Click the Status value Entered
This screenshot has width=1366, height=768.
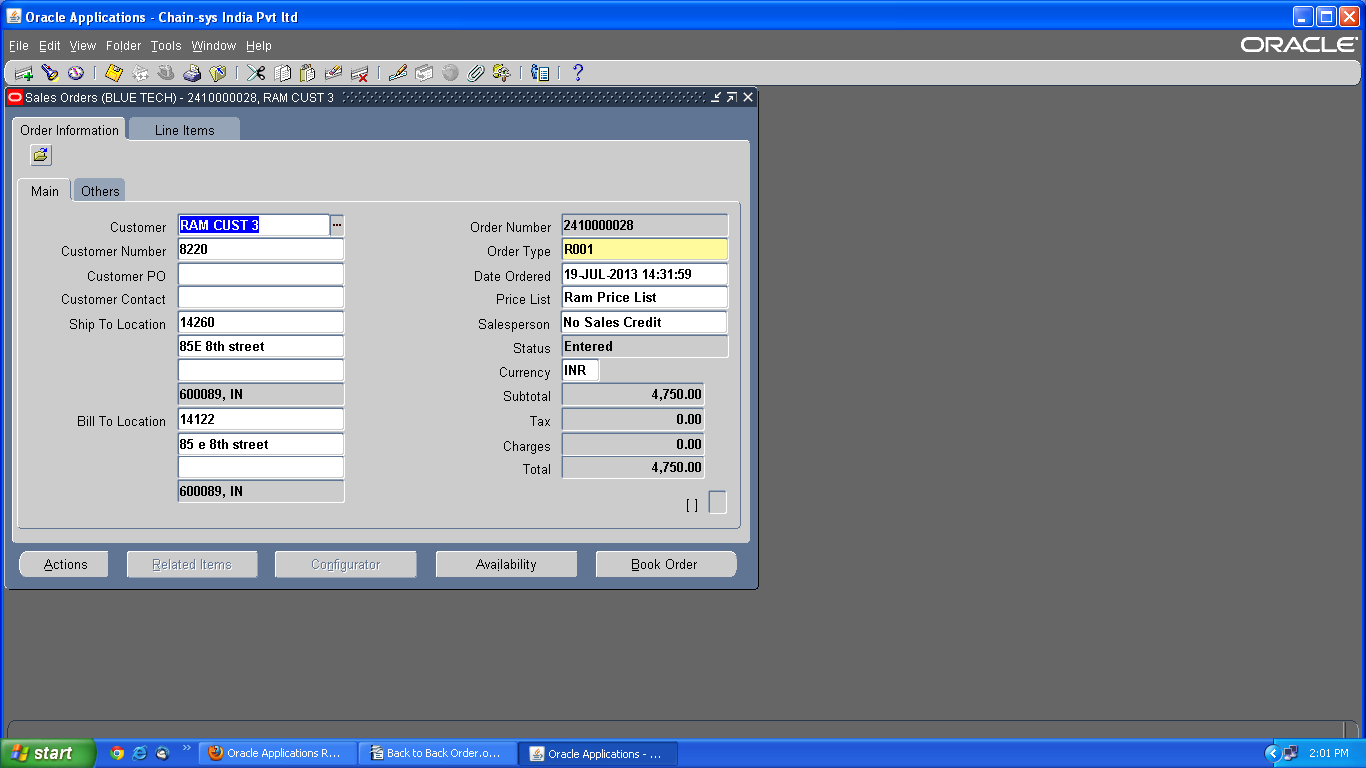[645, 346]
